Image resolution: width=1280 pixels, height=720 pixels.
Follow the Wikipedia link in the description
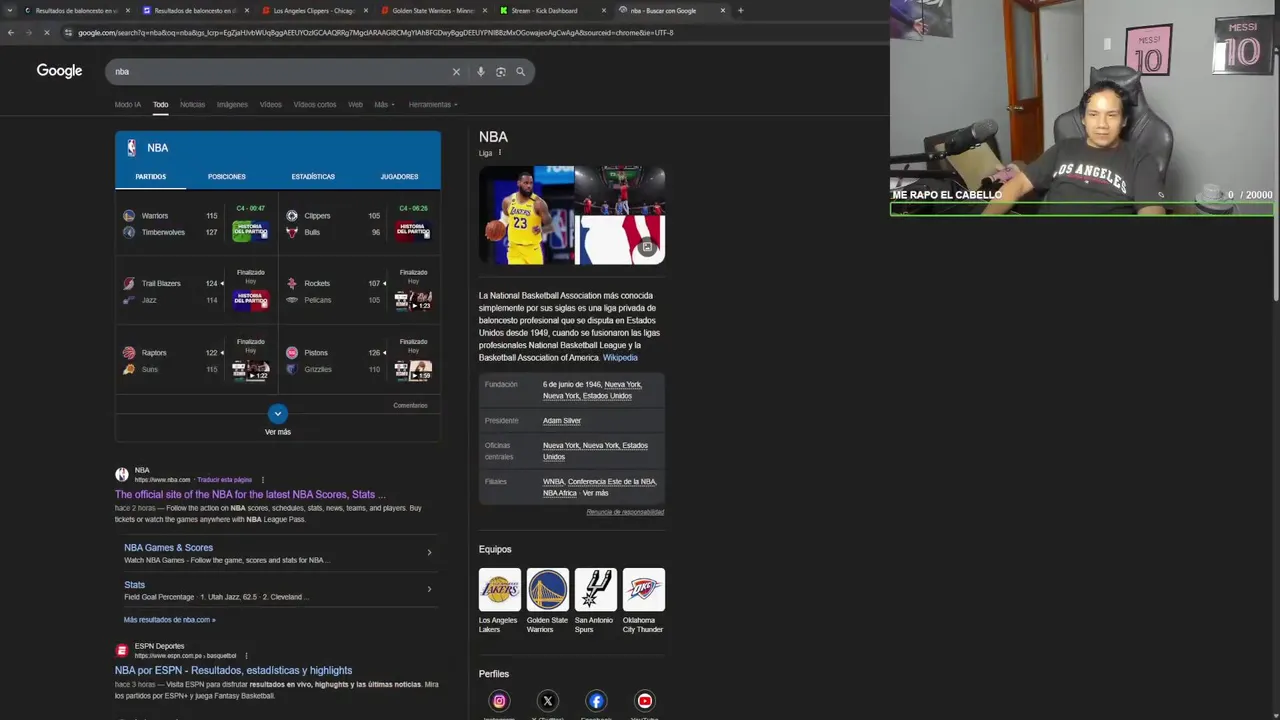620,358
